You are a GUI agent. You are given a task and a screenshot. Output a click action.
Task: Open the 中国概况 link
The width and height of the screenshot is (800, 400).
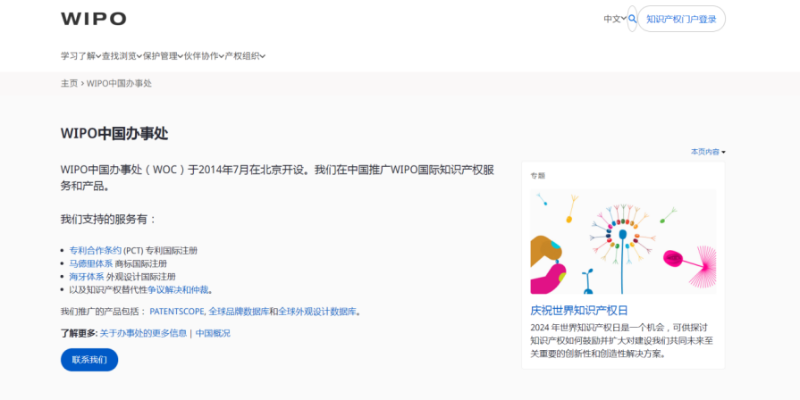pos(213,333)
